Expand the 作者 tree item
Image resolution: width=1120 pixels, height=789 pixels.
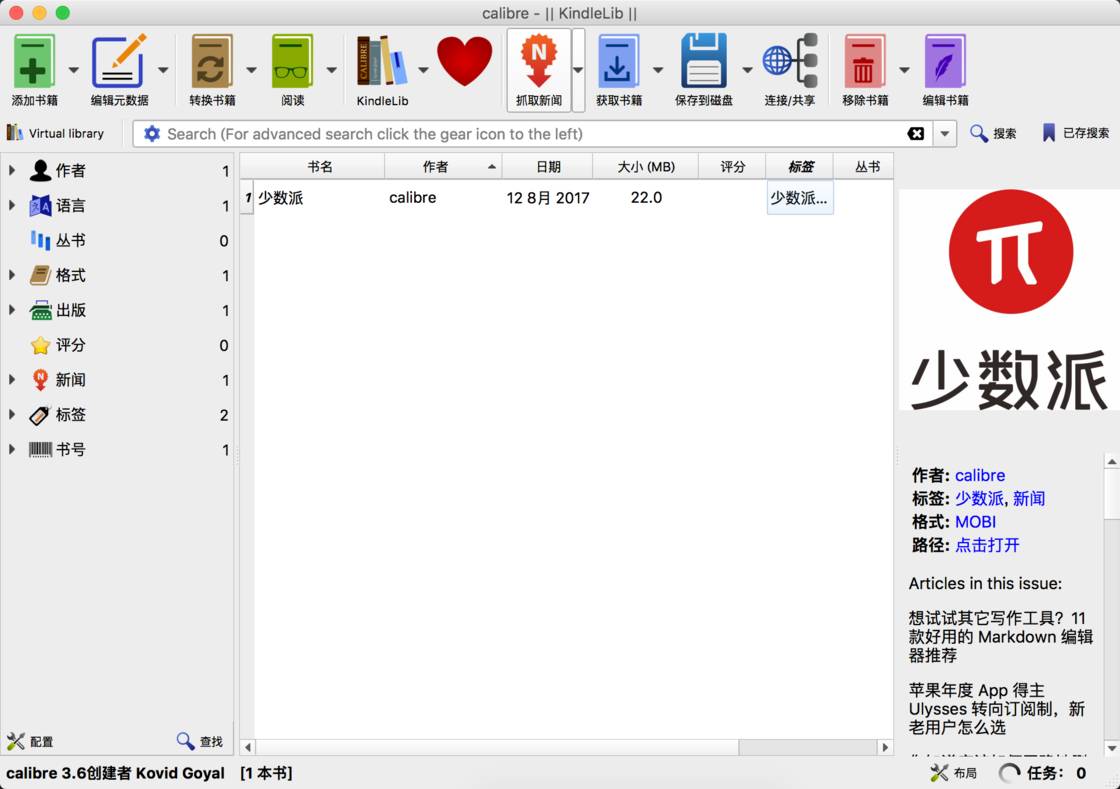coord(12,171)
